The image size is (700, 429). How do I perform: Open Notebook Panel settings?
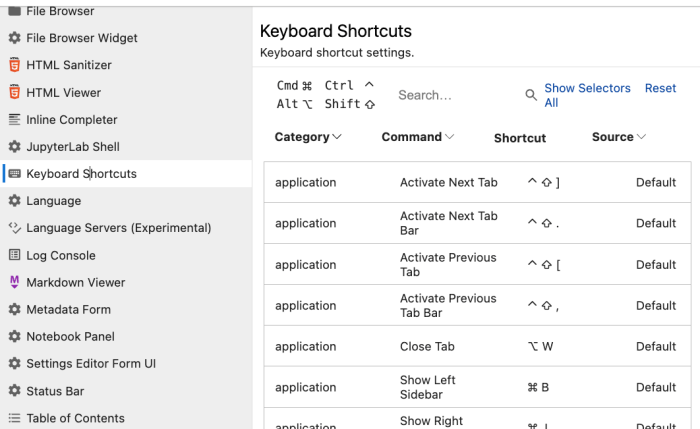[70, 337]
